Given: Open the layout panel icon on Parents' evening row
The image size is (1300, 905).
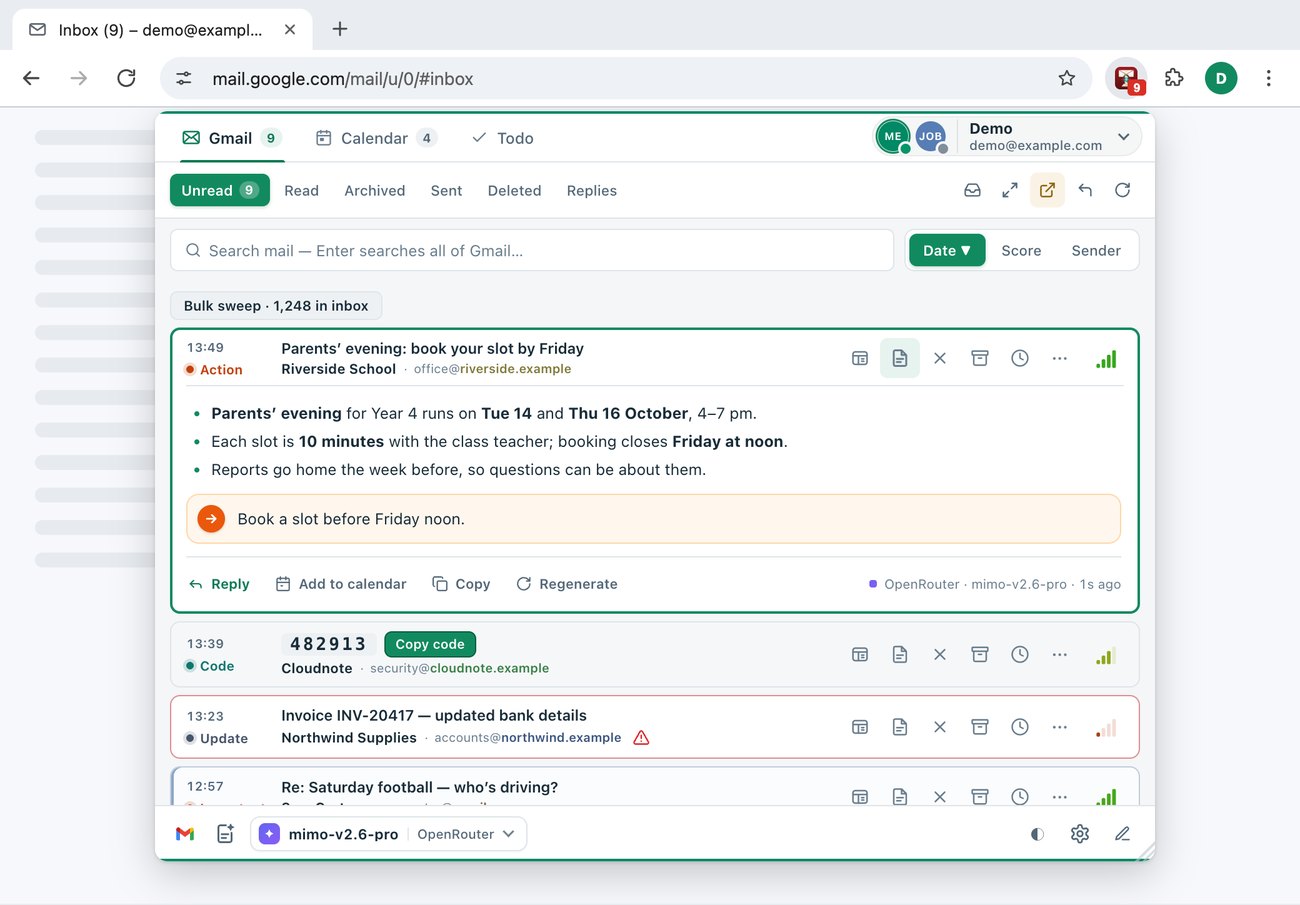Looking at the screenshot, I should click(x=860, y=358).
